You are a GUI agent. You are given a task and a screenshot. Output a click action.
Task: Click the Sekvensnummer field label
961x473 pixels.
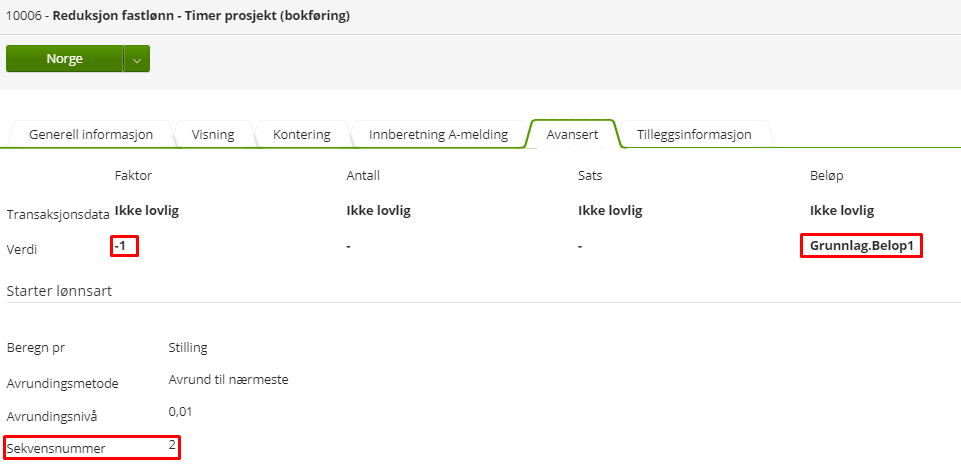pyautogui.click(x=56, y=447)
